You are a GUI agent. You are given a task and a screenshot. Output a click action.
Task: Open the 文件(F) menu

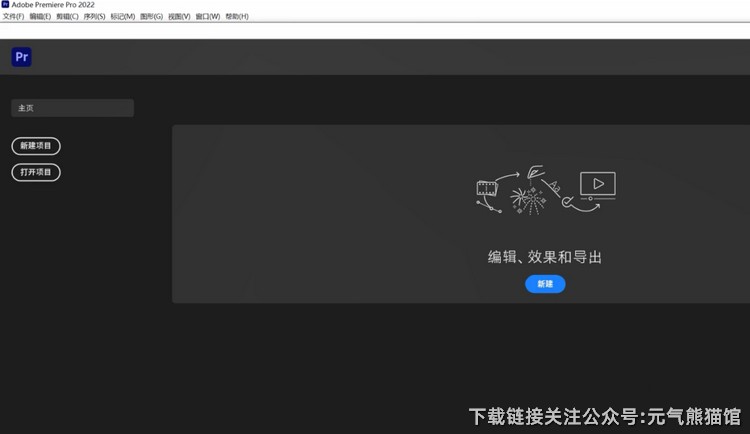pyautogui.click(x=13, y=17)
